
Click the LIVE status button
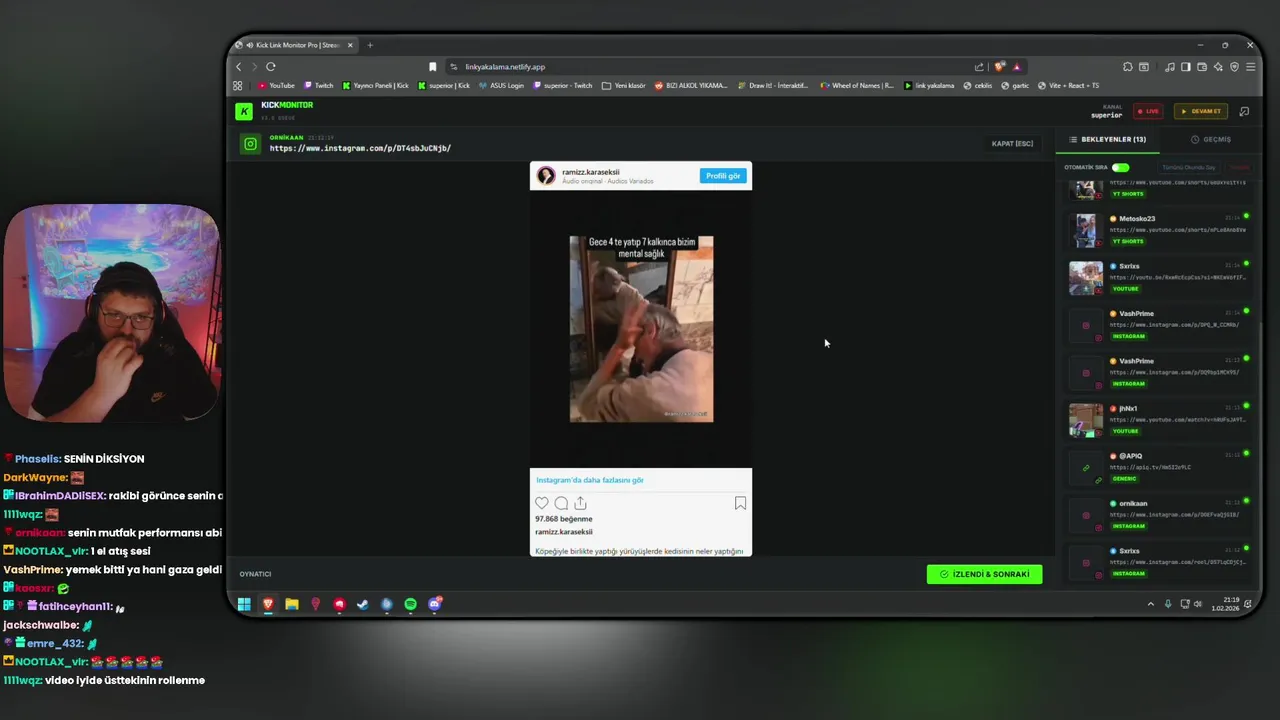pyautogui.click(x=1148, y=111)
